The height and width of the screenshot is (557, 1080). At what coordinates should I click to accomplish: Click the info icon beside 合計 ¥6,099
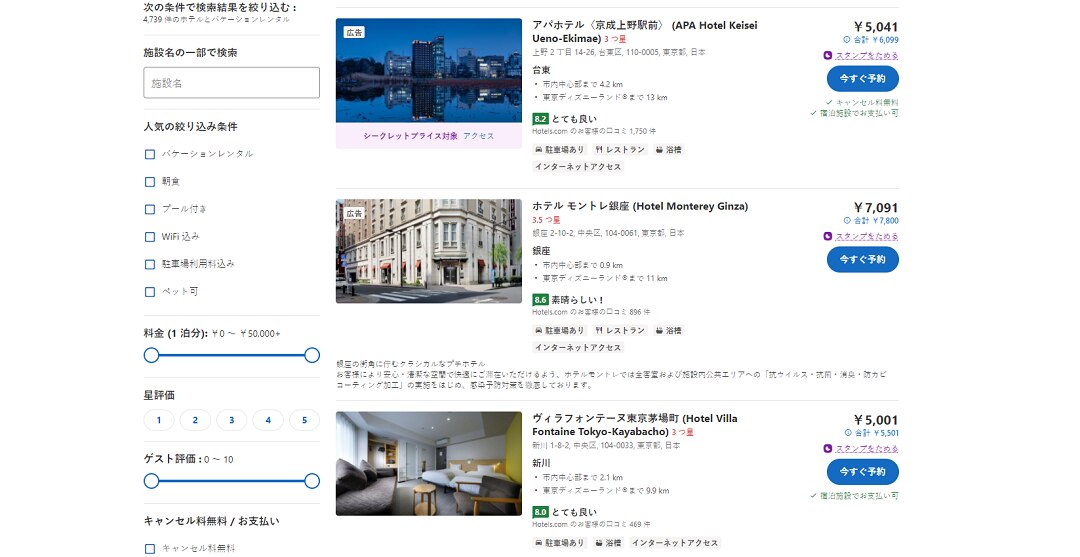click(847, 40)
